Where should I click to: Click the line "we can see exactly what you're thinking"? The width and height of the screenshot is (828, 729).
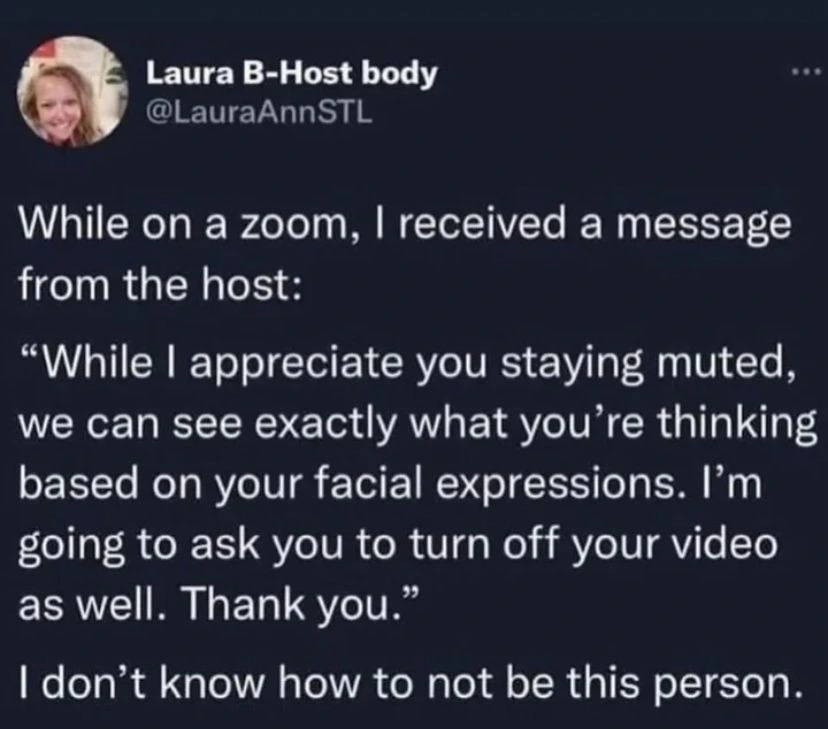418,424
